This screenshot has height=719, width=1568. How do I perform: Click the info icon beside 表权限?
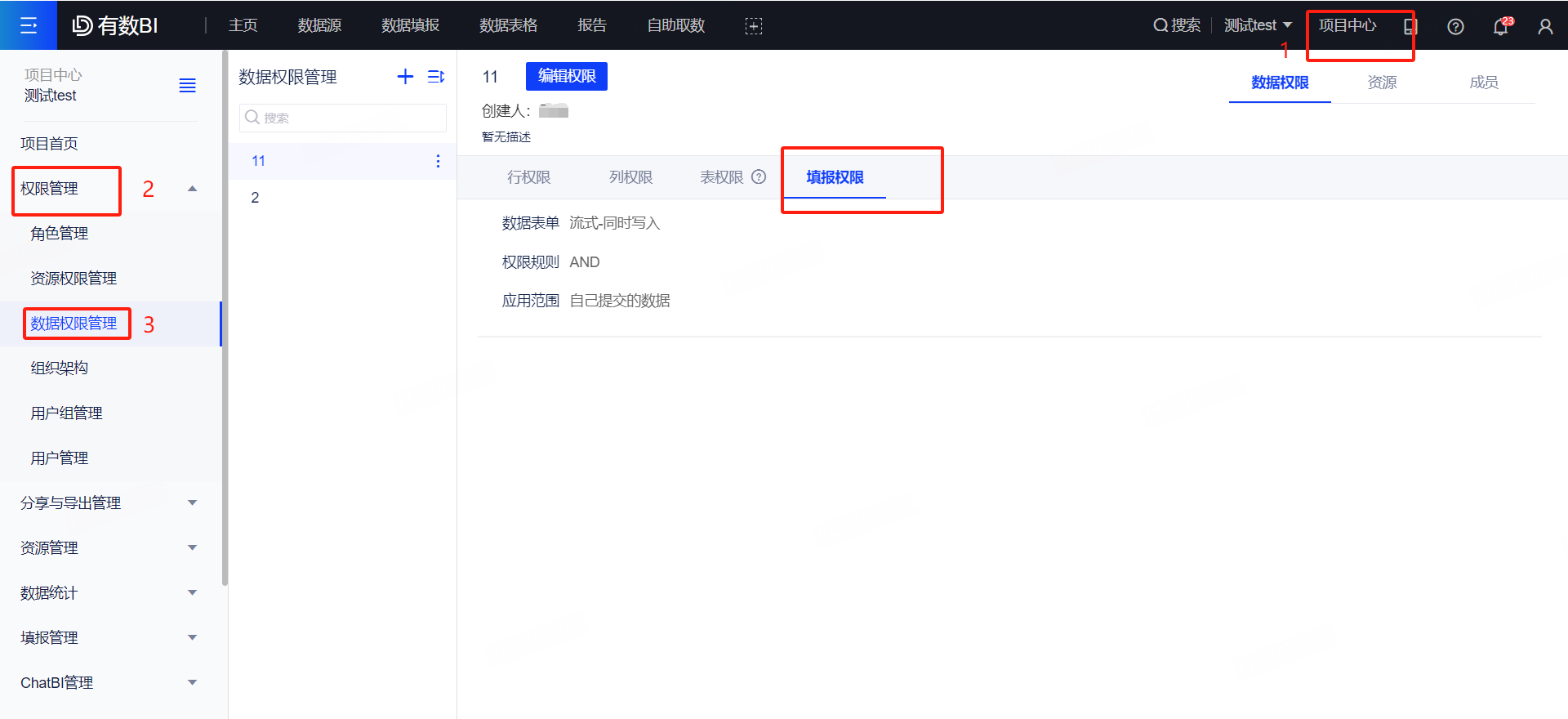coord(759,177)
